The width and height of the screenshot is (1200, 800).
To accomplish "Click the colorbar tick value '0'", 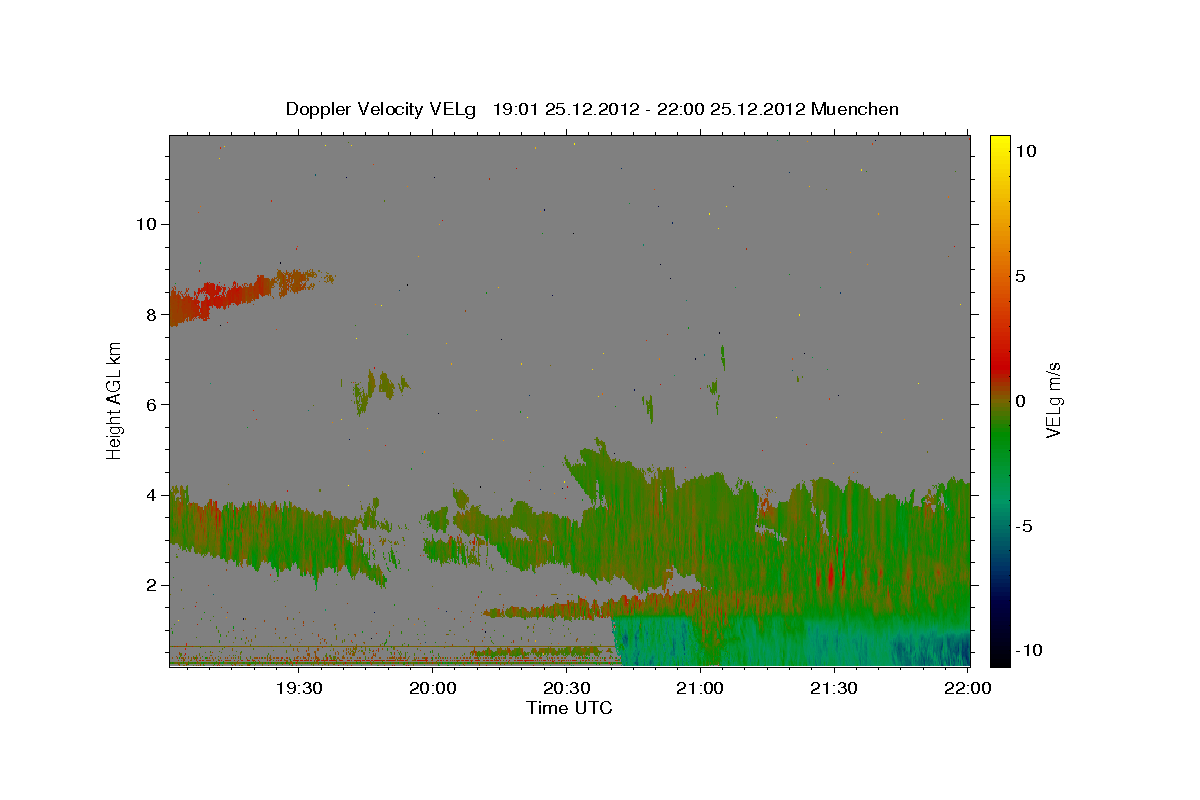I will (1021, 401).
